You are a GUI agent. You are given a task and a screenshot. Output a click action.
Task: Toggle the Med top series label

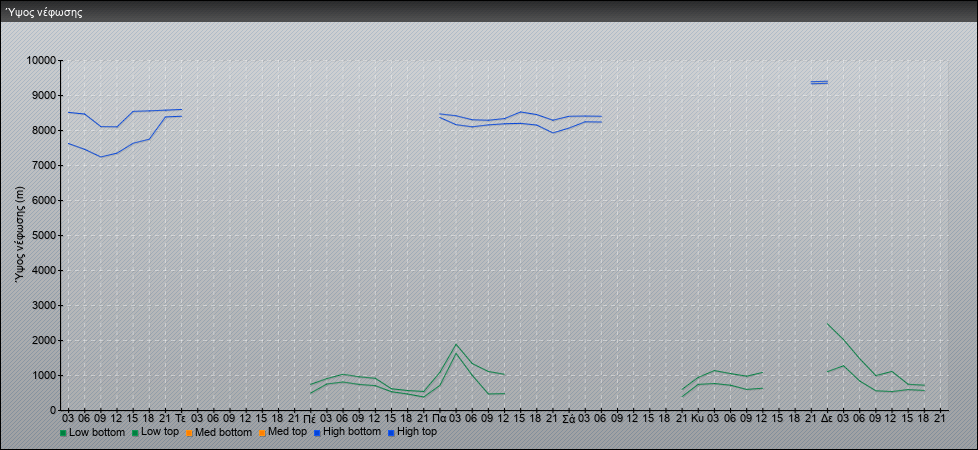pyautogui.click(x=287, y=432)
